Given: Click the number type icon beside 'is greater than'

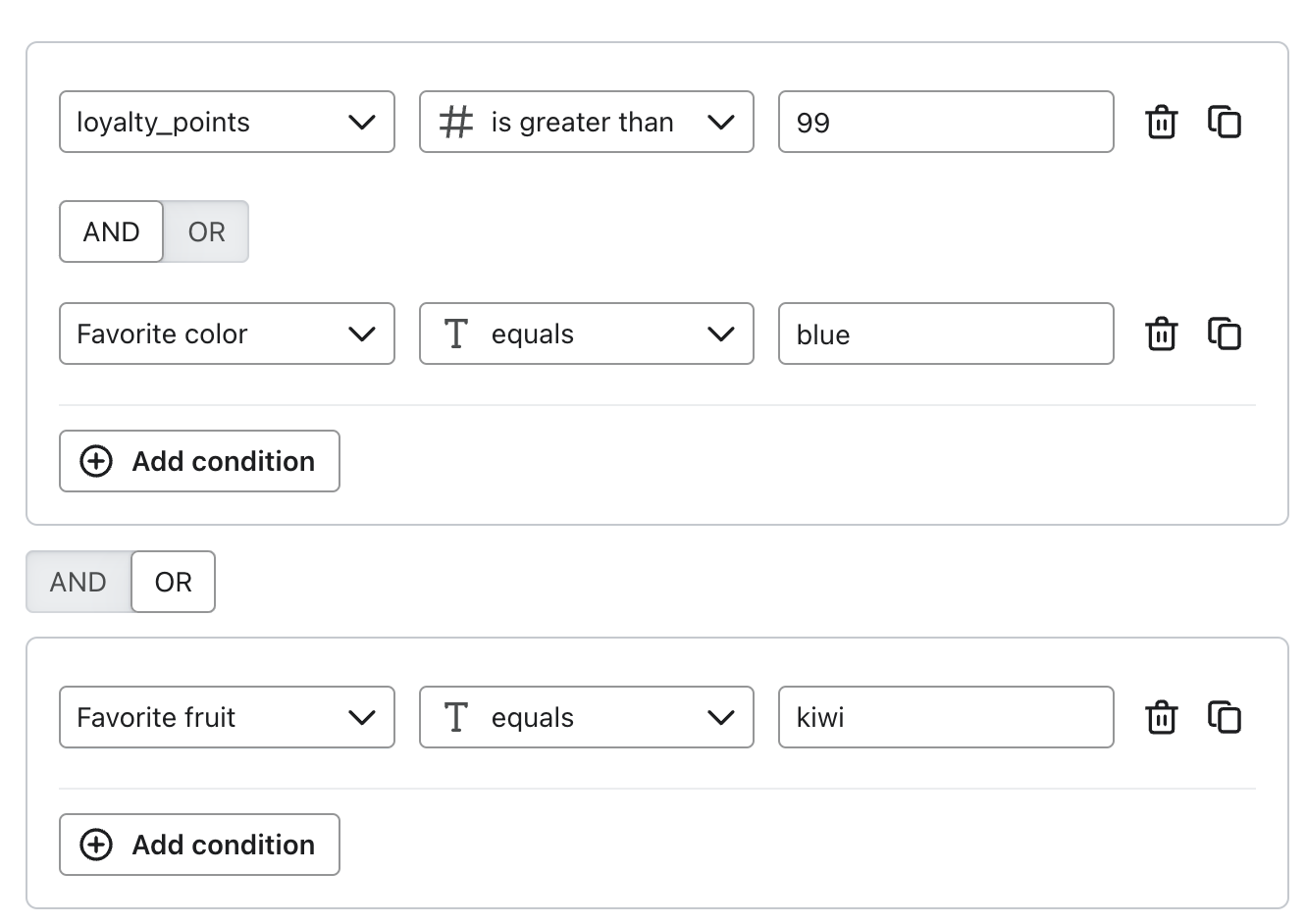Looking at the screenshot, I should [455, 122].
